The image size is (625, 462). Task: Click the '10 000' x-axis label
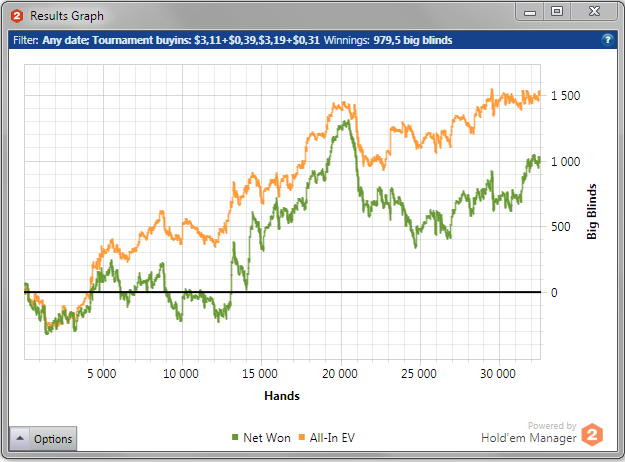click(181, 374)
